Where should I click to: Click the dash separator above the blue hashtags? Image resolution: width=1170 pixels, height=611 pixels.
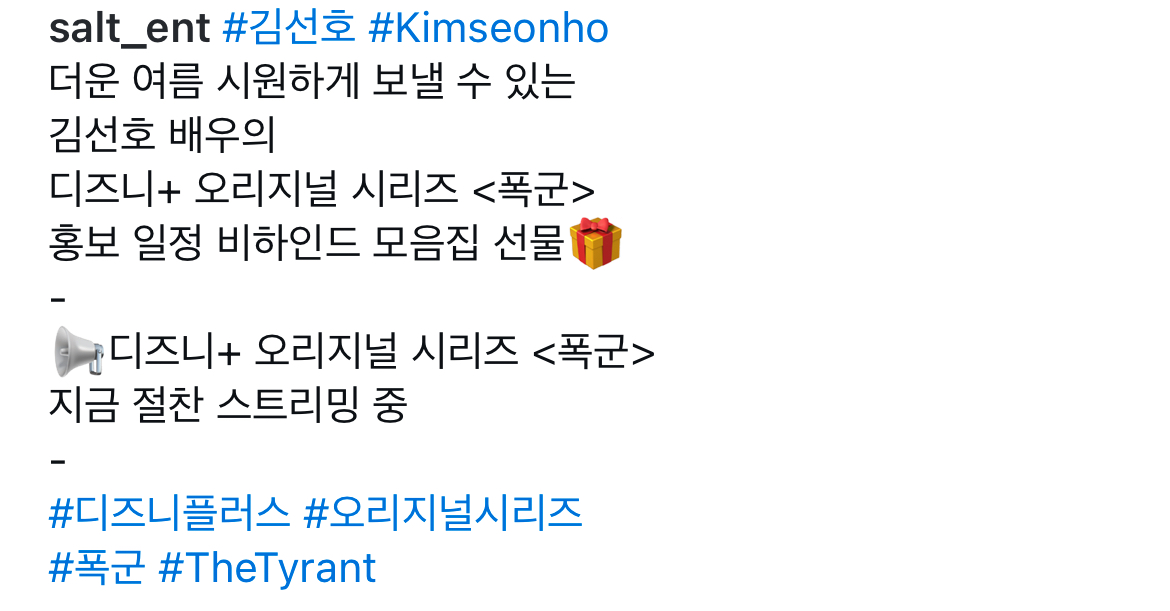click(57, 462)
